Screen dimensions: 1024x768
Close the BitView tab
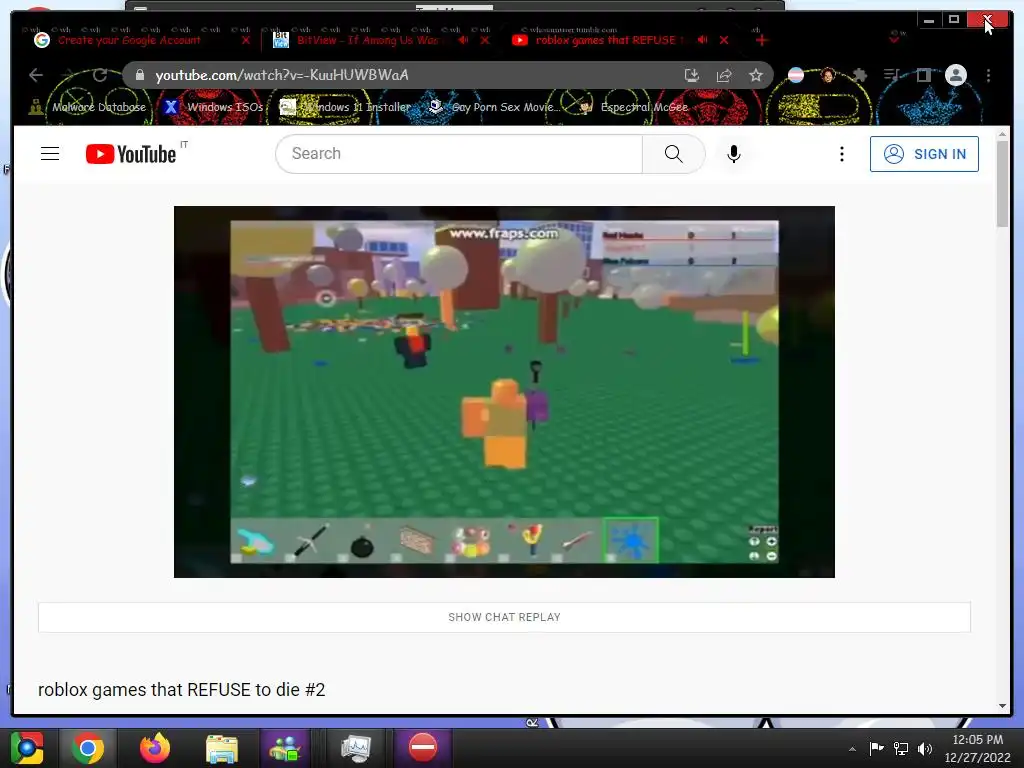tap(485, 40)
